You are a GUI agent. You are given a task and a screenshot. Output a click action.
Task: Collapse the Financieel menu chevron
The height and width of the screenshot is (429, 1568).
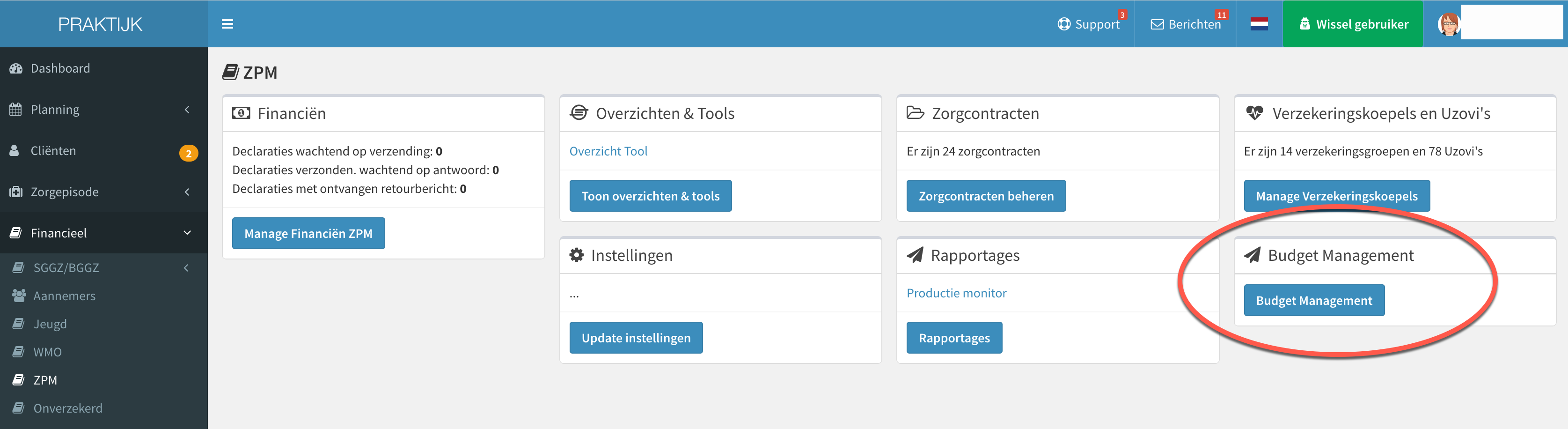[x=187, y=233]
